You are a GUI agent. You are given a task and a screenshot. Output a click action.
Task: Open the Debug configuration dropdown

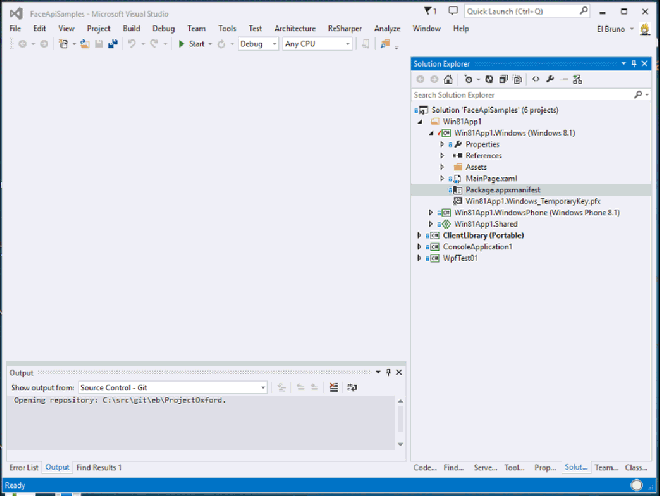258,44
